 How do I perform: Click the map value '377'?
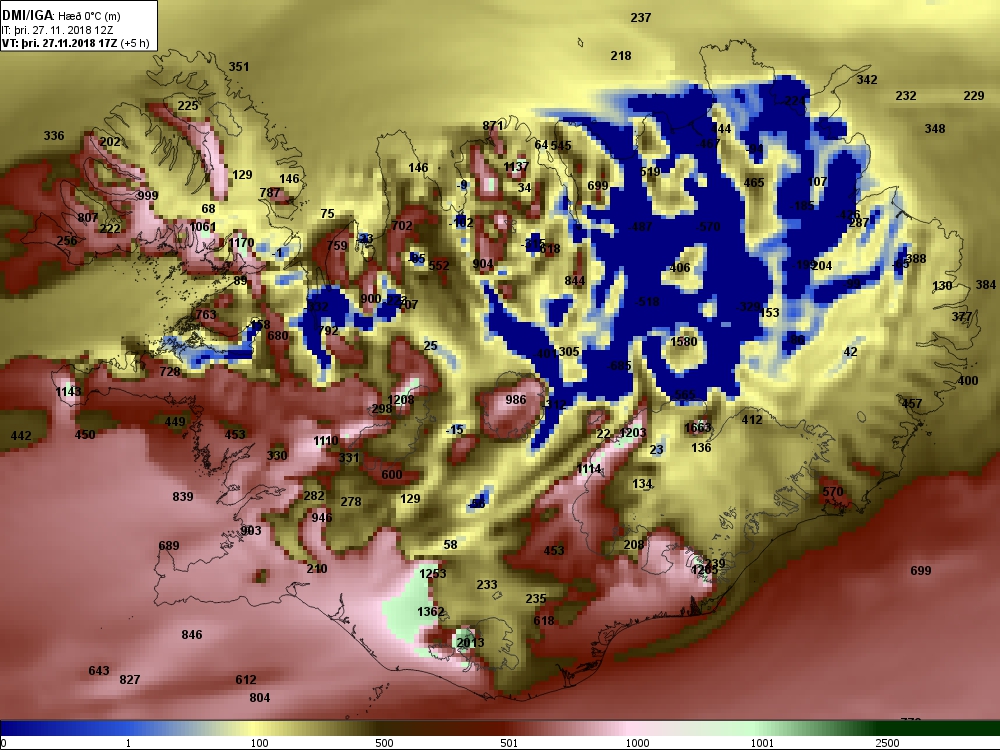pyautogui.click(x=962, y=317)
